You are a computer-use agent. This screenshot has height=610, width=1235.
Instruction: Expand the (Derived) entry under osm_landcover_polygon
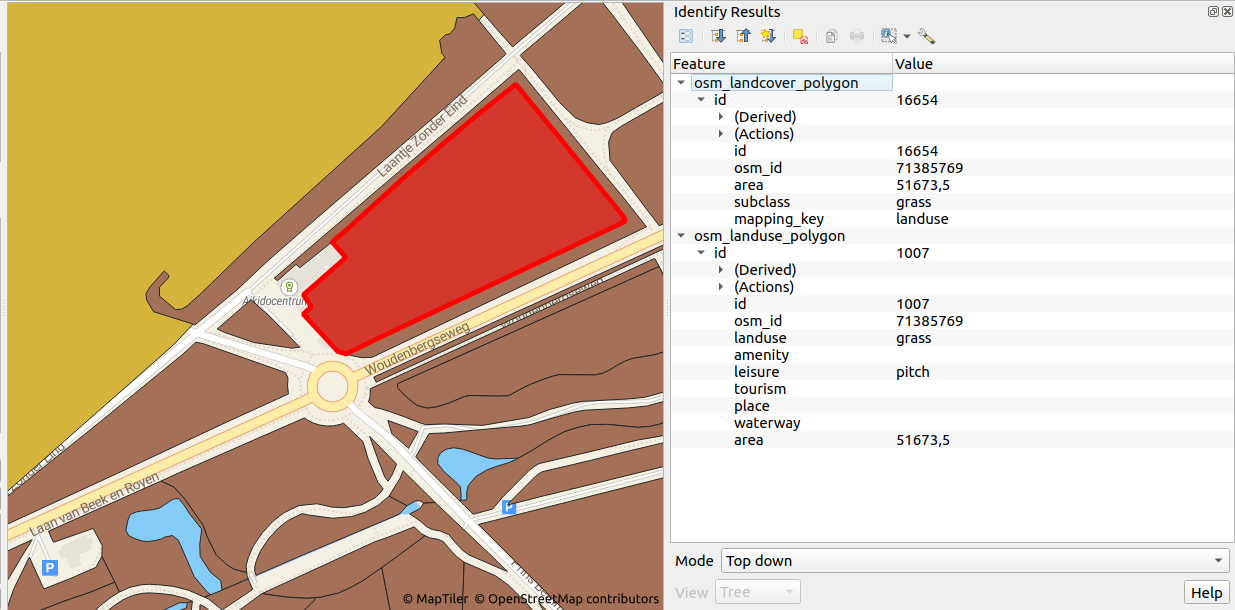pyautogui.click(x=722, y=116)
